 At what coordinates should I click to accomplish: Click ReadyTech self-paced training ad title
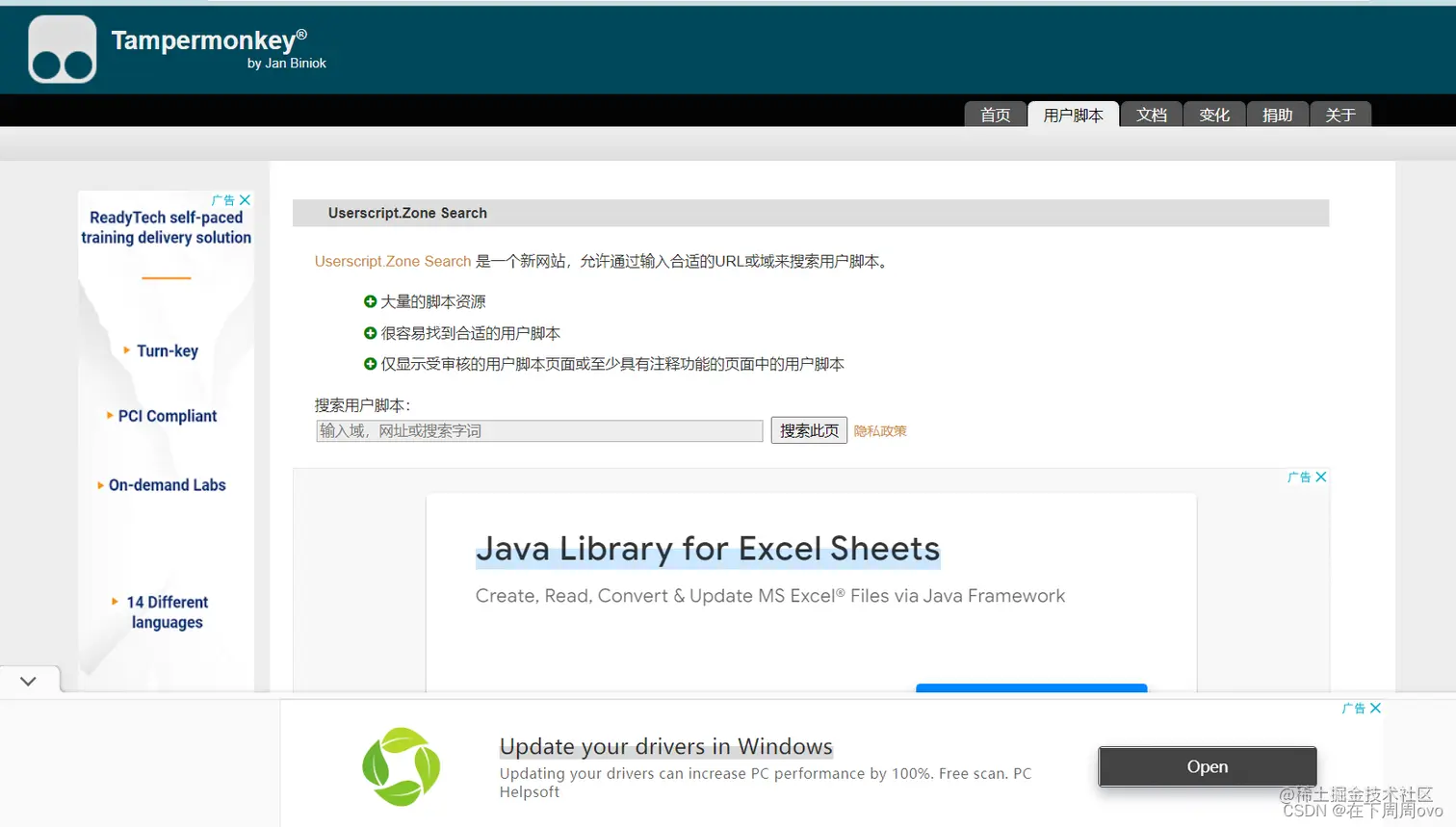coord(167,227)
